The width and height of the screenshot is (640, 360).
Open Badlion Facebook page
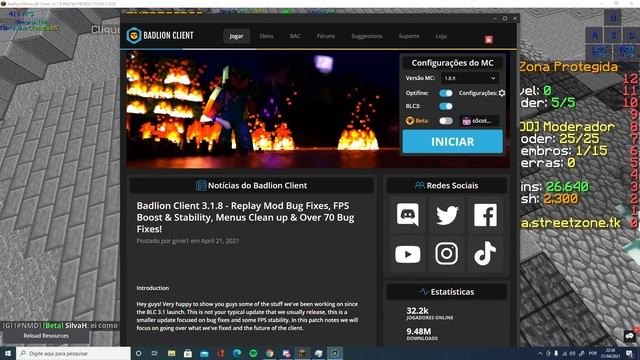tap(485, 214)
